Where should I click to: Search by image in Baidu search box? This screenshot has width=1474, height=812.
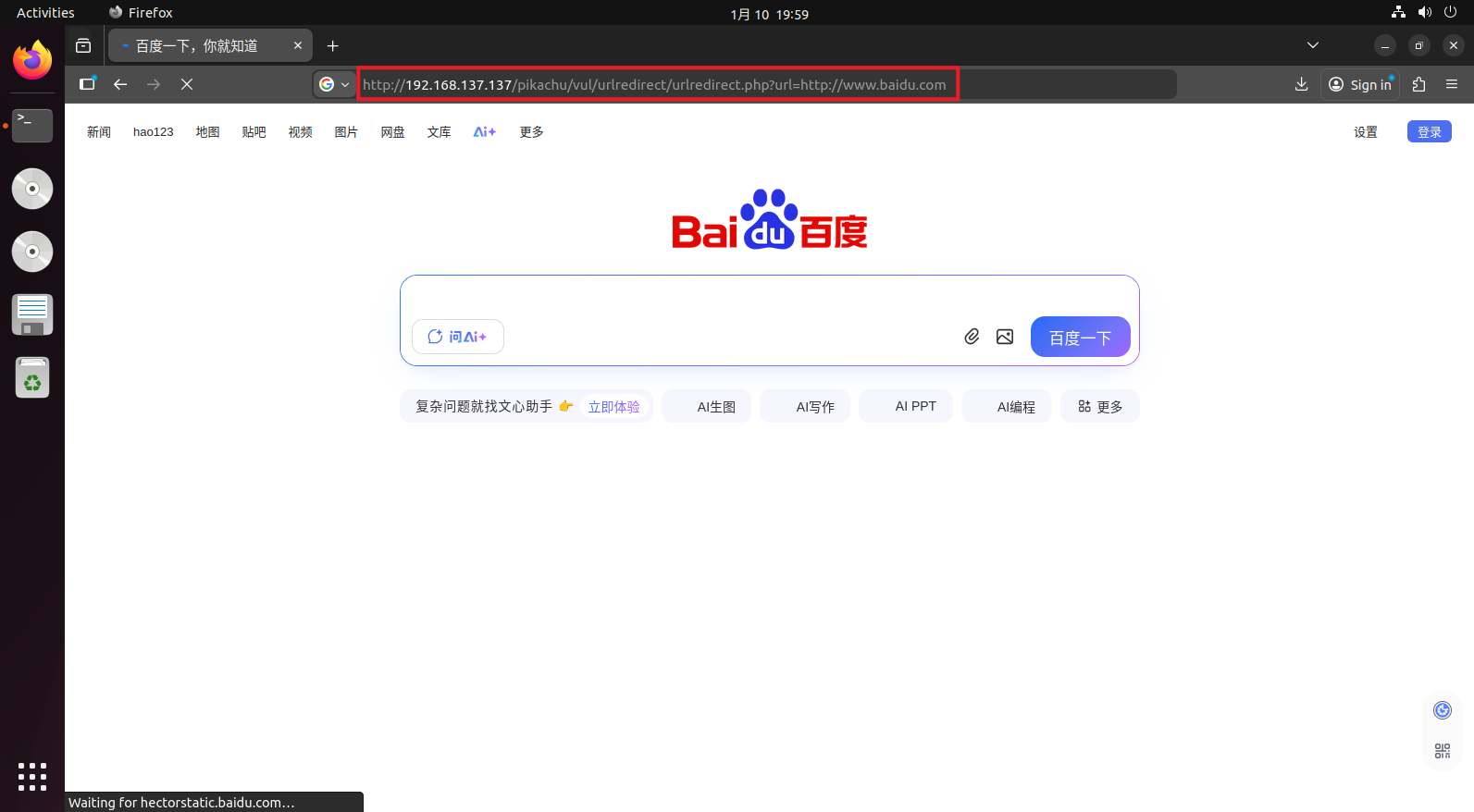[x=1005, y=337]
